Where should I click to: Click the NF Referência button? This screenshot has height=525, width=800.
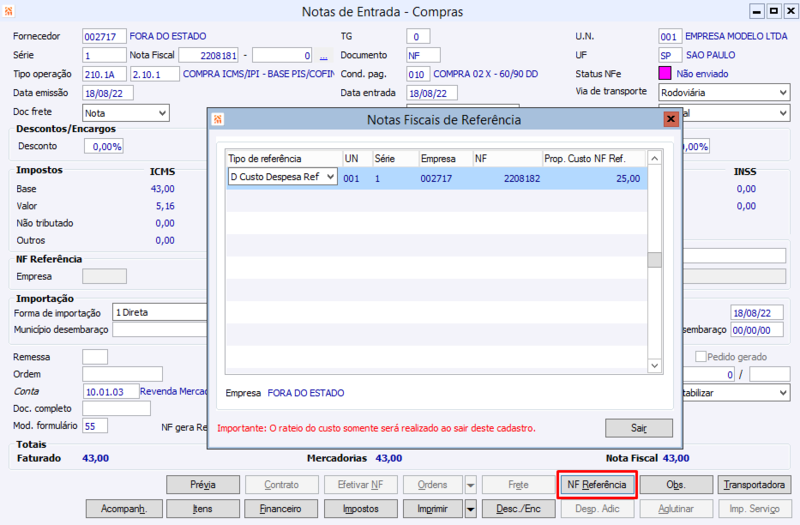pyautogui.click(x=596, y=485)
